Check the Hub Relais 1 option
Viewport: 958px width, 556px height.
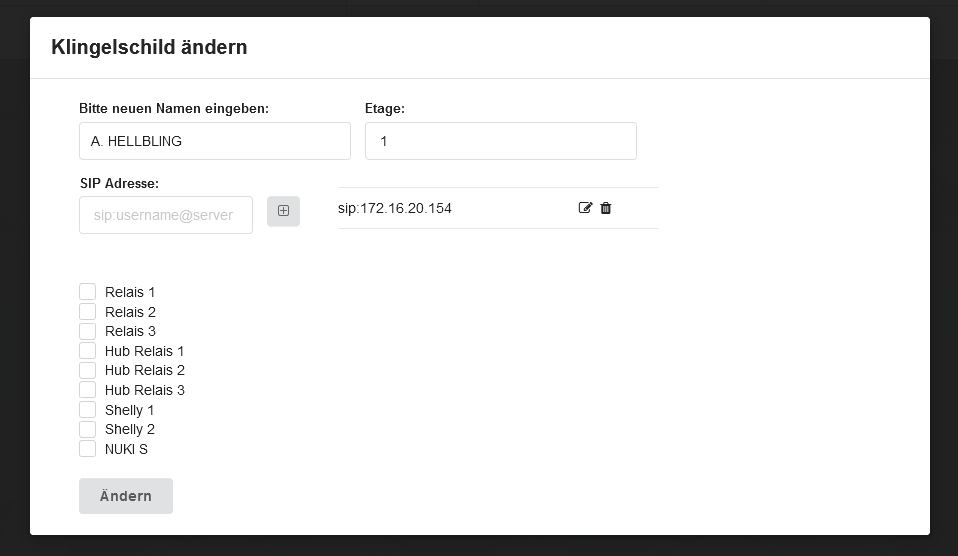coord(87,351)
